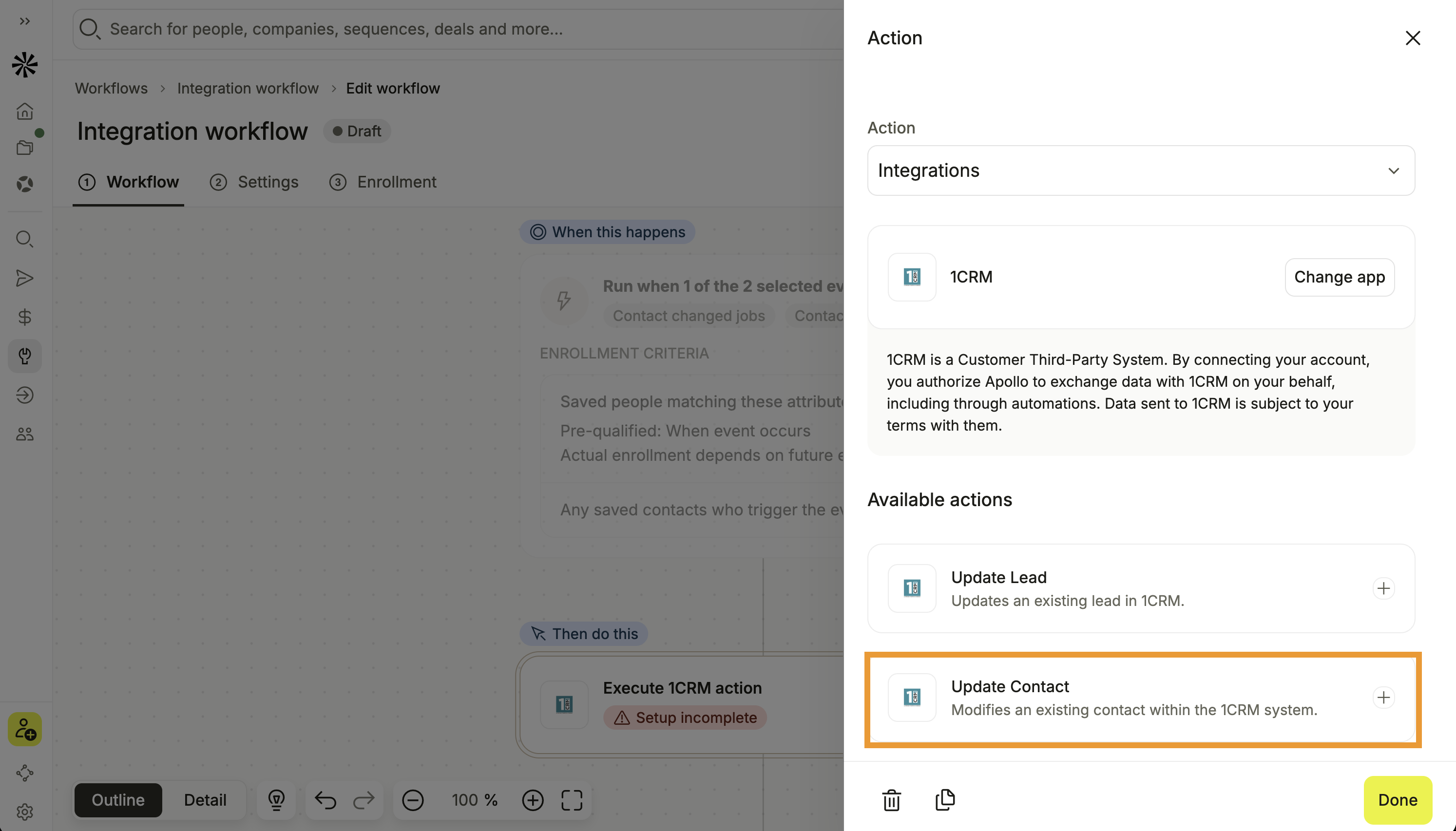Click the ENROLLMENT CRITERIA heading
1456x831 pixels.
tap(624, 353)
